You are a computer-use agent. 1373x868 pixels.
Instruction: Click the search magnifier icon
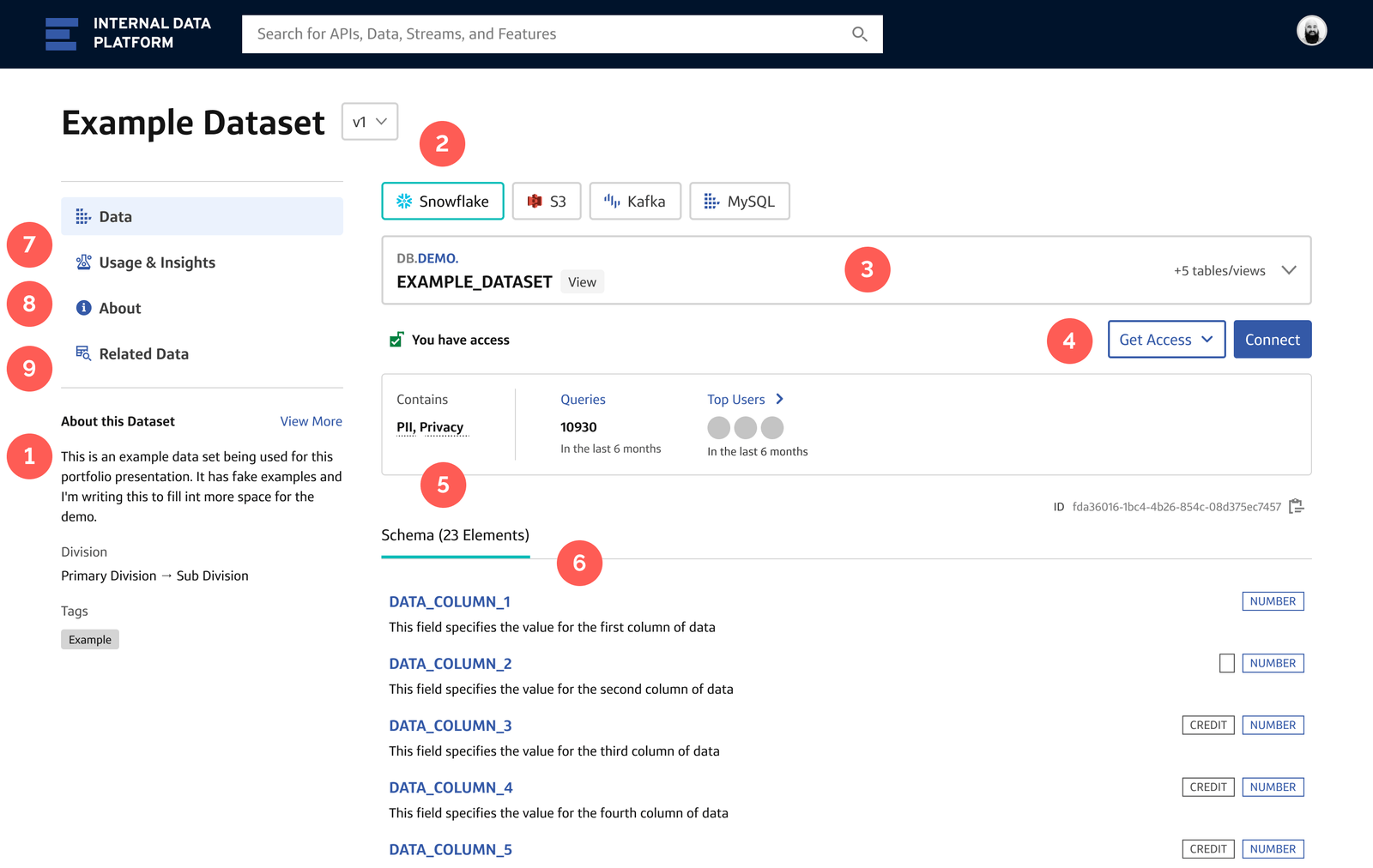tap(859, 34)
